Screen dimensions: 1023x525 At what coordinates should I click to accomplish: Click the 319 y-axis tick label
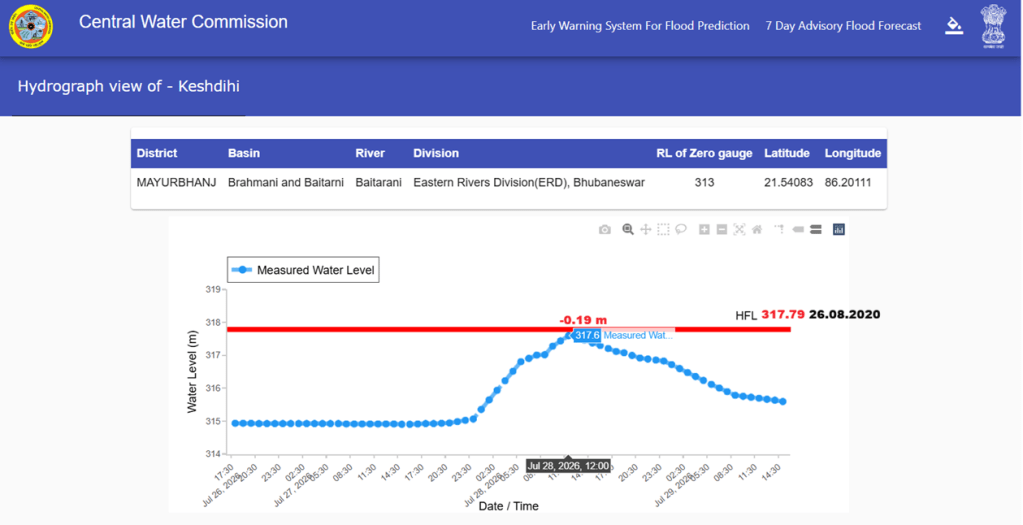pyautogui.click(x=213, y=290)
